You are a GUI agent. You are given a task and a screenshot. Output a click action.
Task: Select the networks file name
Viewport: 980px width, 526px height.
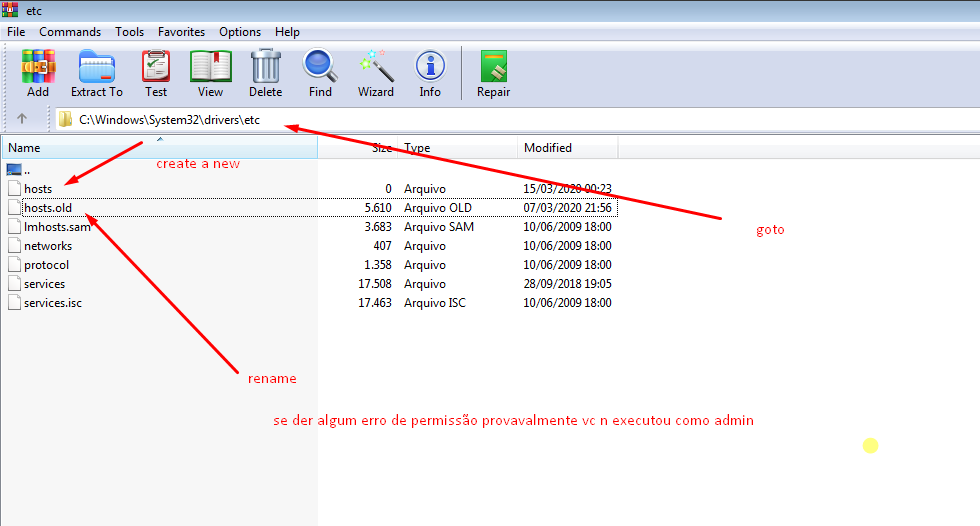point(48,246)
